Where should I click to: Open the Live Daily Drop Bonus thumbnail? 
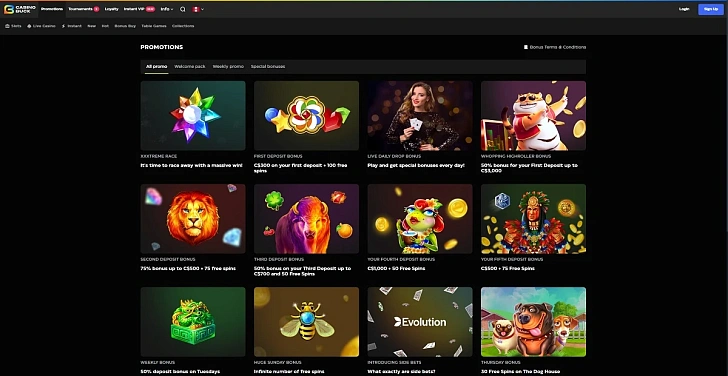420,116
